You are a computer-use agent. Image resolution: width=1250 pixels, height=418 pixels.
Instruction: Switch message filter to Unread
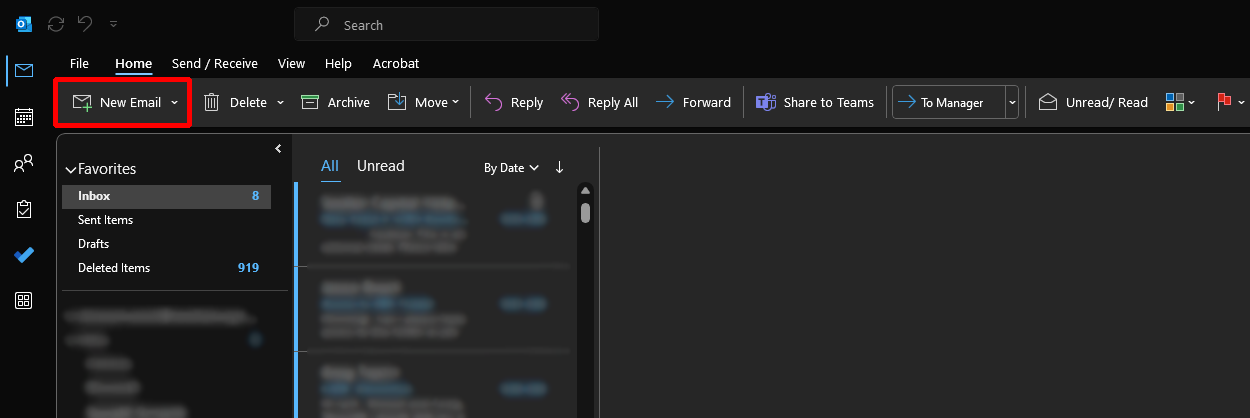tap(380, 166)
